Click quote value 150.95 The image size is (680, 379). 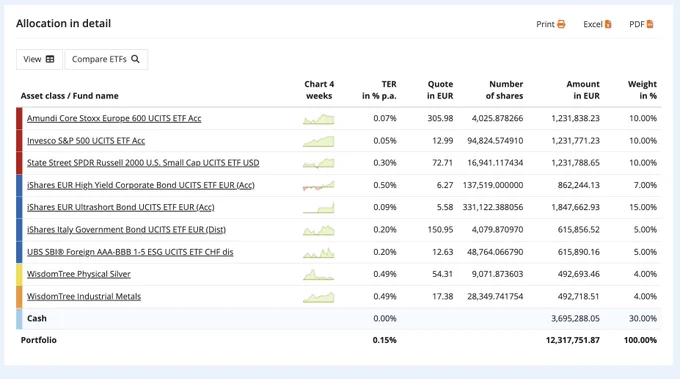[x=440, y=230]
